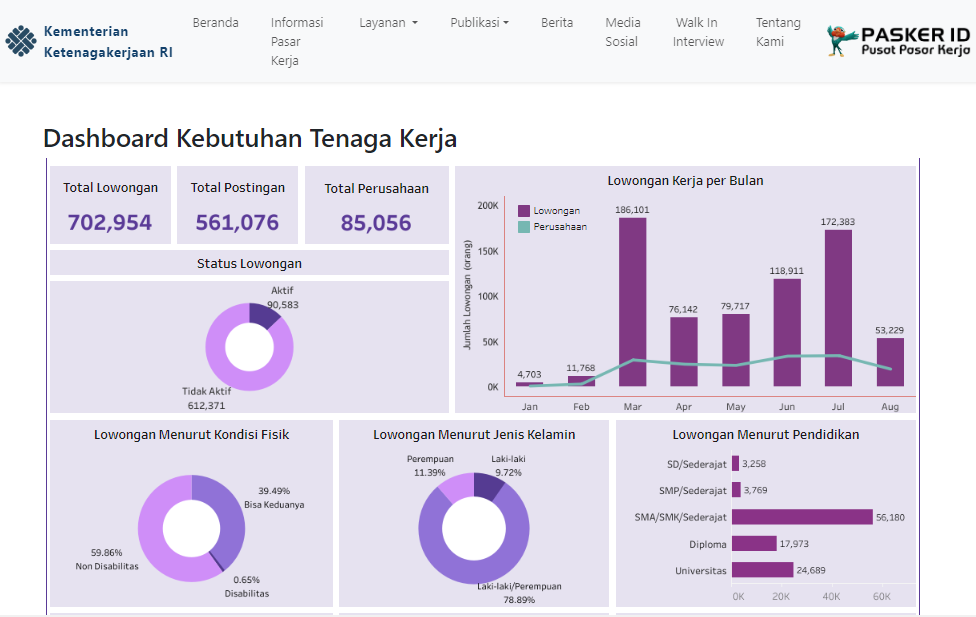976x617 pixels.
Task: Click the Aug axis label
Action: coord(890,407)
